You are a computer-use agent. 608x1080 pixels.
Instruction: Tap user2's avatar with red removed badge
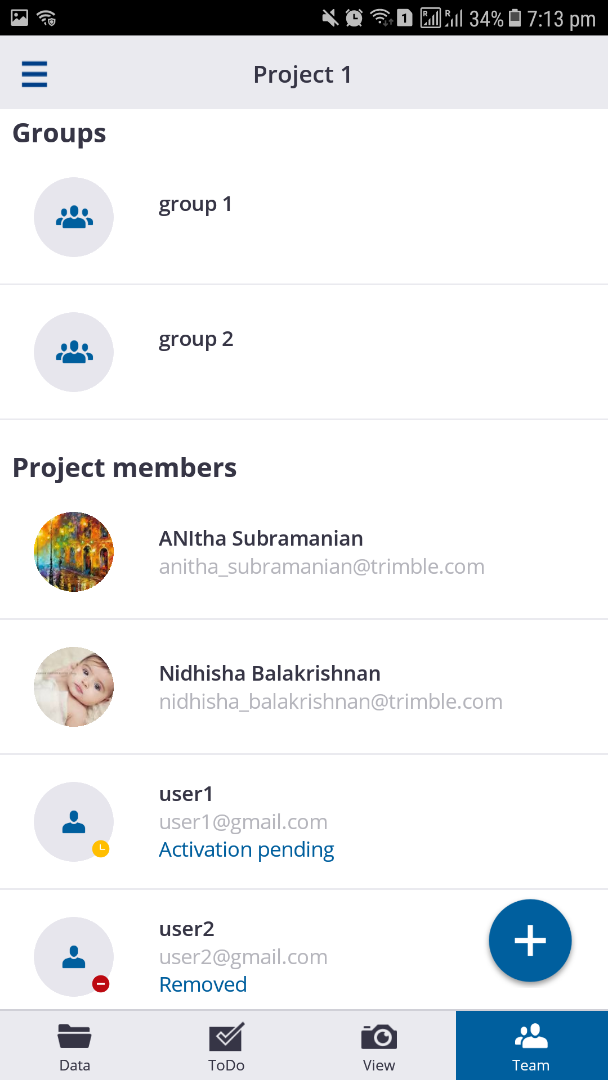(74, 957)
